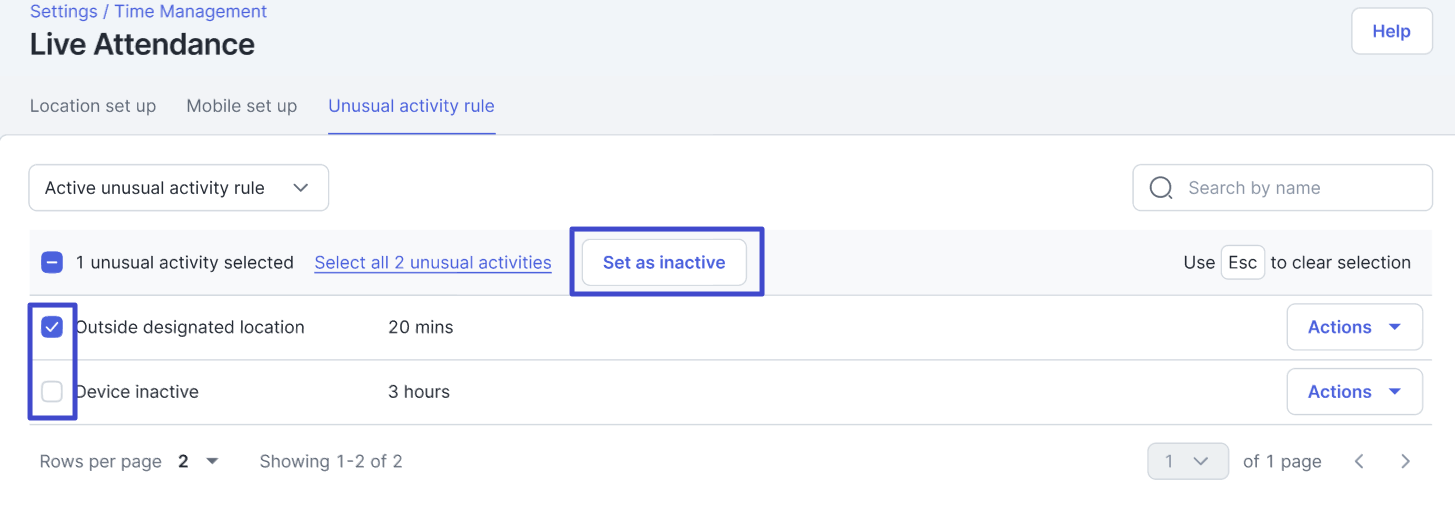
Task: Open Active unusual activity rule dropdown
Action: coord(178,188)
